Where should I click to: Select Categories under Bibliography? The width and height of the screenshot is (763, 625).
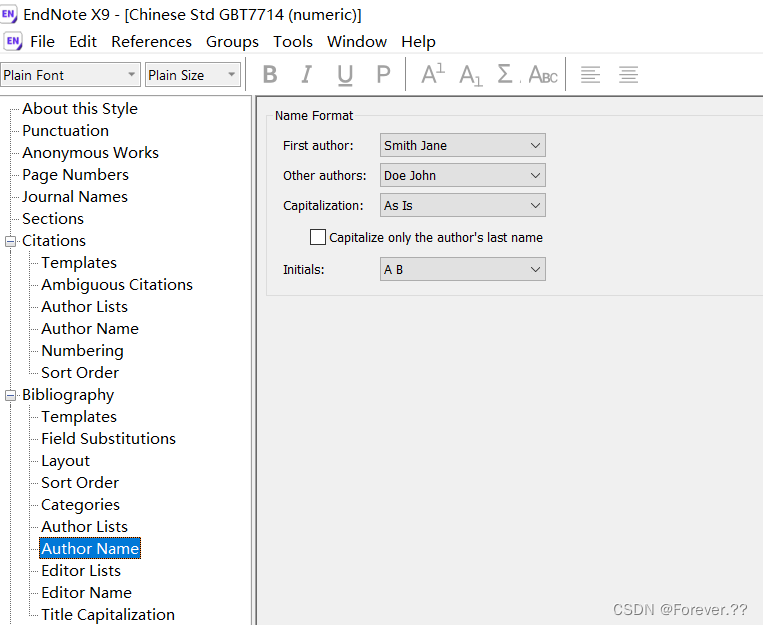click(x=80, y=505)
